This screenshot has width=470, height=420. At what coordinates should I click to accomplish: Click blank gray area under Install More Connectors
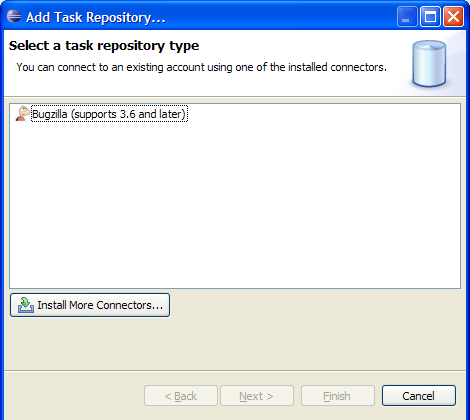tap(235, 343)
